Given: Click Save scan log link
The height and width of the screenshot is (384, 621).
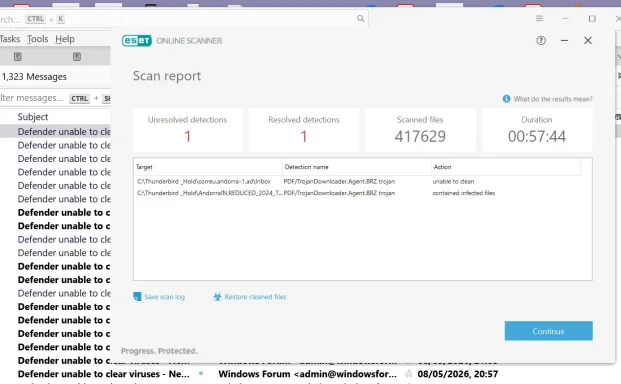Looking at the screenshot, I should click(164, 297).
